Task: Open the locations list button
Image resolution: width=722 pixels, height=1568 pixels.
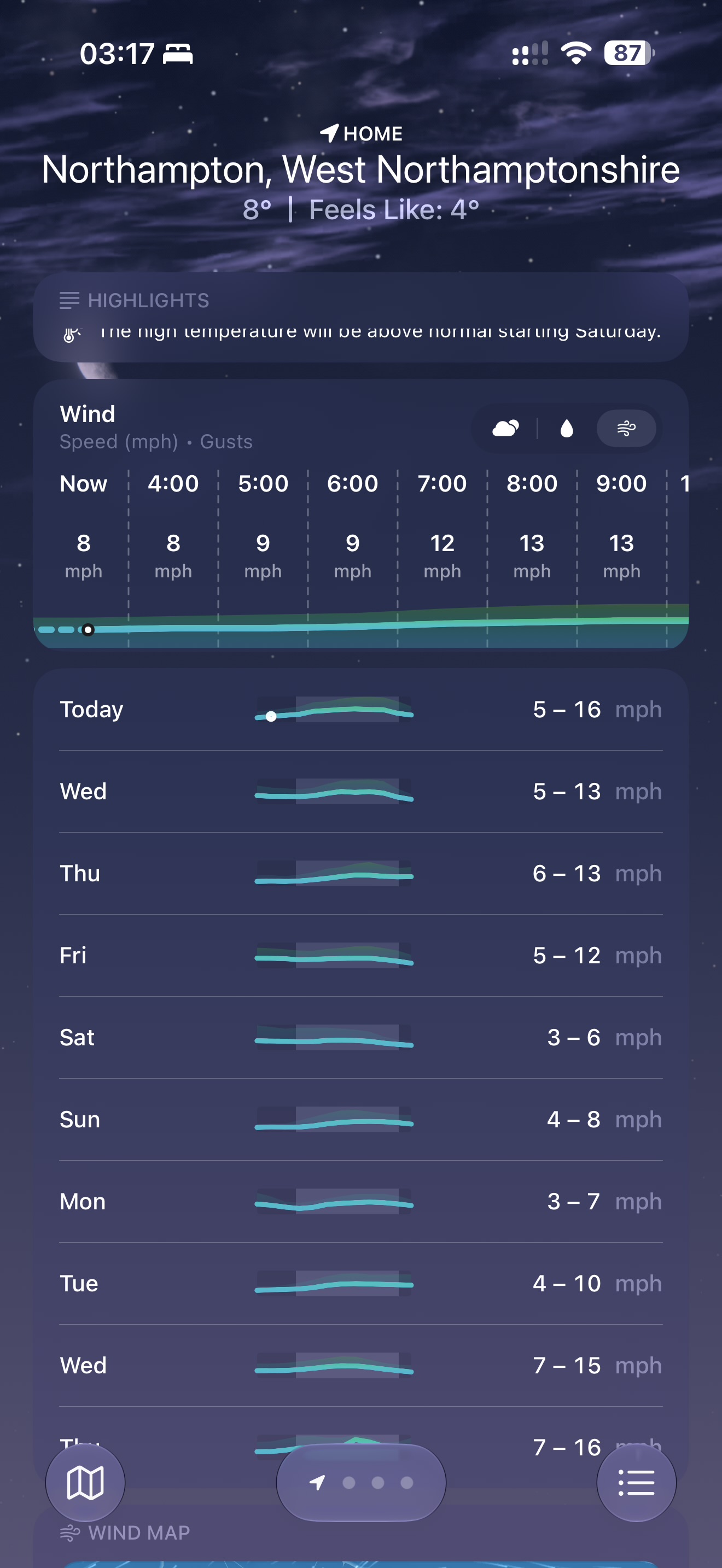Action: pyautogui.click(x=636, y=1482)
